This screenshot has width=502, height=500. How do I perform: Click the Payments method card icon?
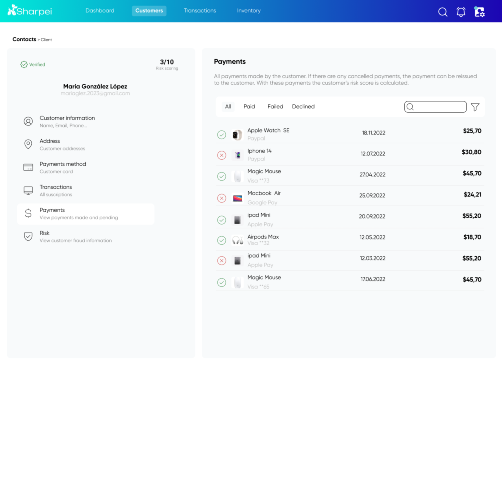(x=28, y=167)
